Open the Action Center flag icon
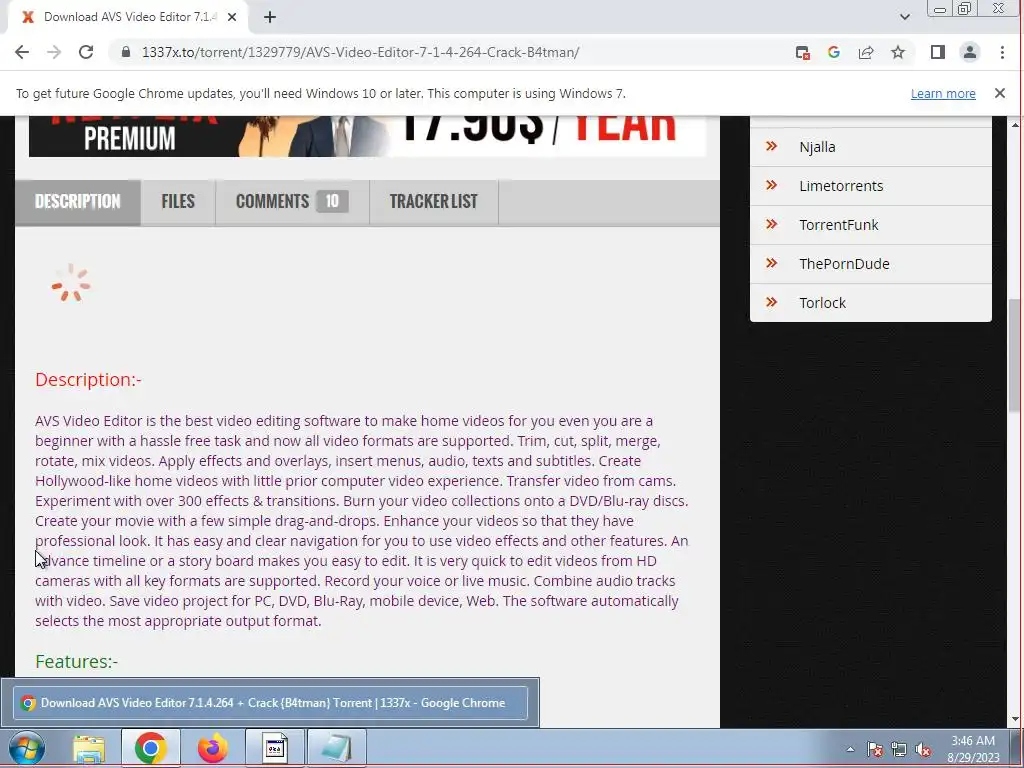1024x768 pixels. (874, 749)
